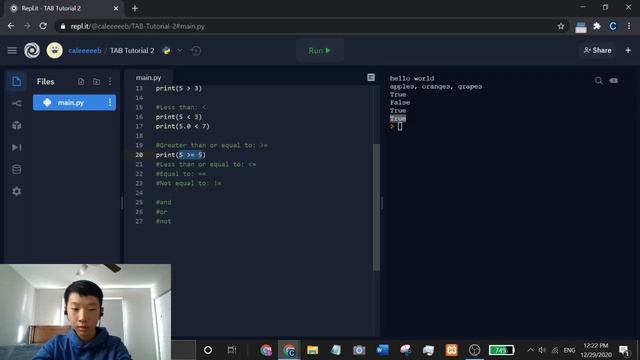The width and height of the screenshot is (640, 360).
Task: Open the Files panel more options menu
Action: pyautogui.click(x=110, y=82)
